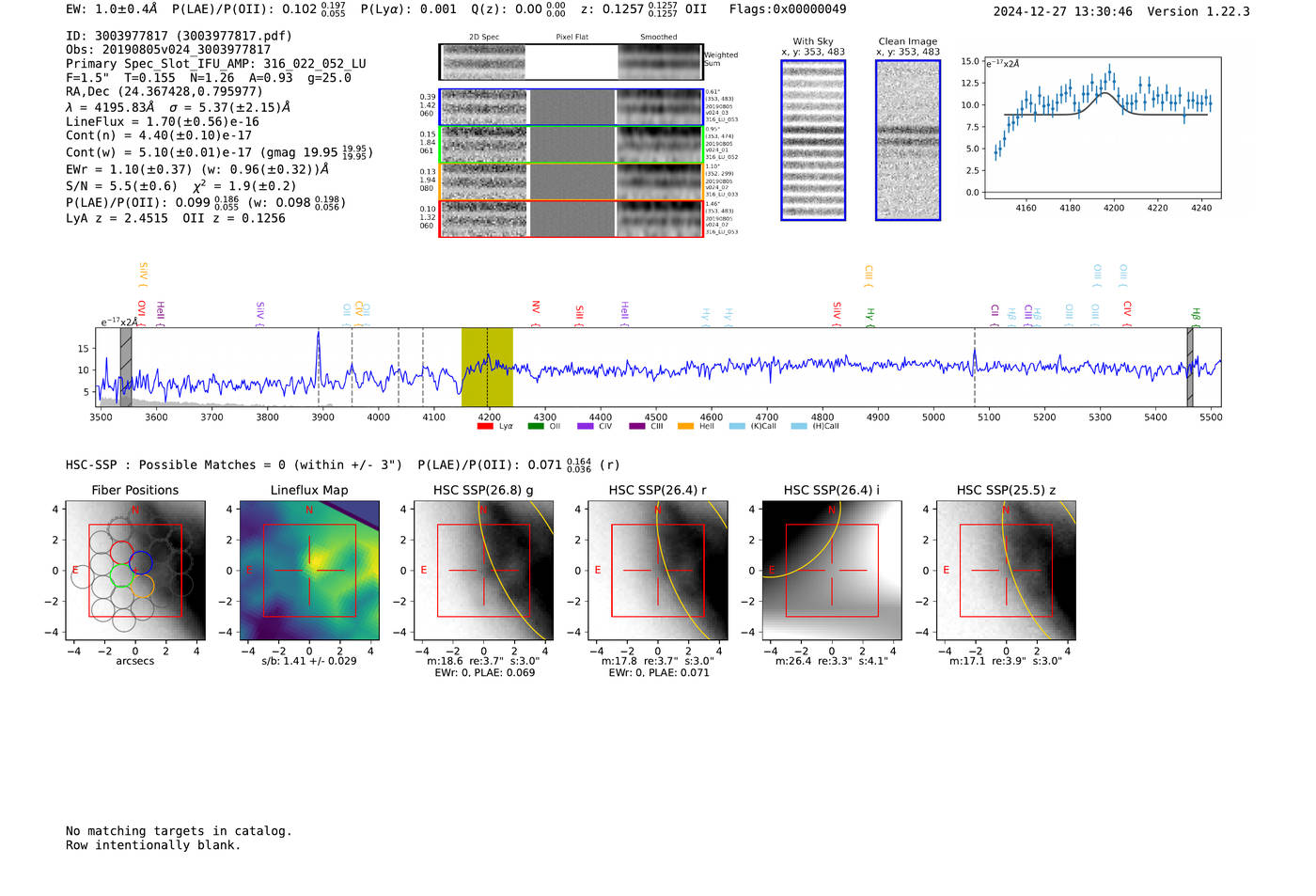Click the Smoothed column header
This screenshot has height=896, width=1316.
click(659, 37)
